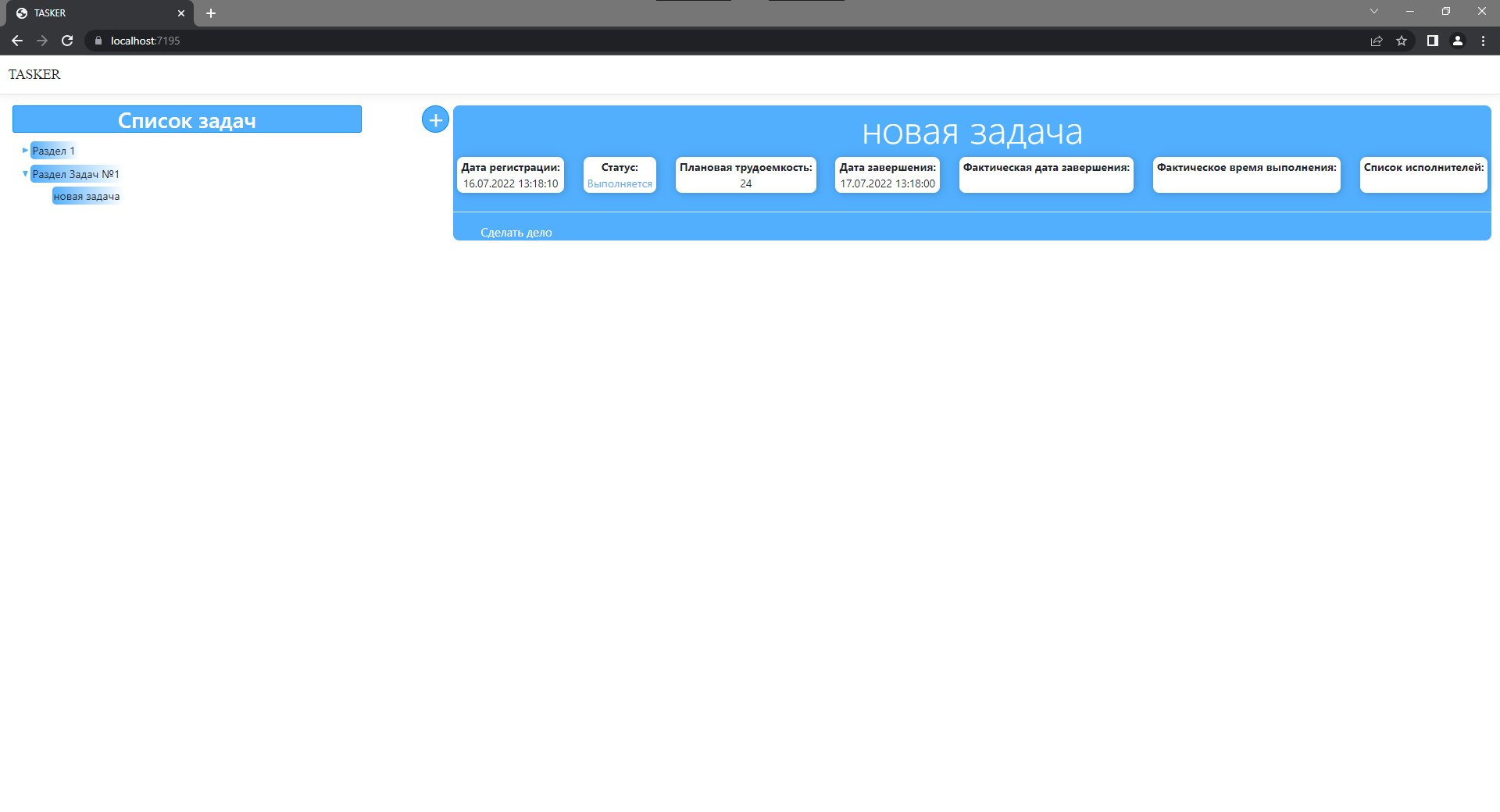Collapse the 'Раздел Задач №1' node
This screenshot has height=812, width=1500.
[x=24, y=173]
